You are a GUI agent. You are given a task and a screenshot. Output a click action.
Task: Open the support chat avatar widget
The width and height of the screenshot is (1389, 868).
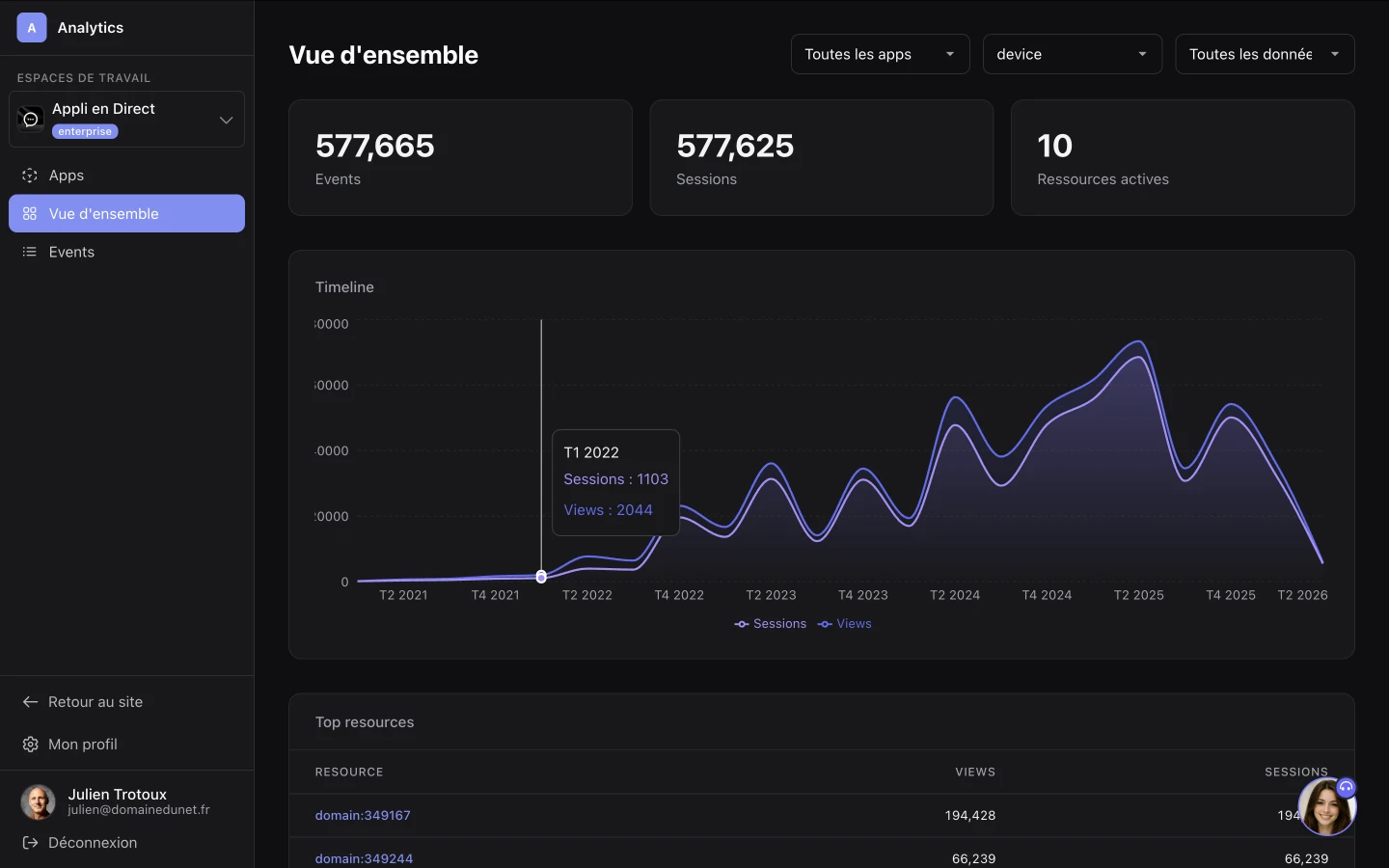click(x=1326, y=806)
